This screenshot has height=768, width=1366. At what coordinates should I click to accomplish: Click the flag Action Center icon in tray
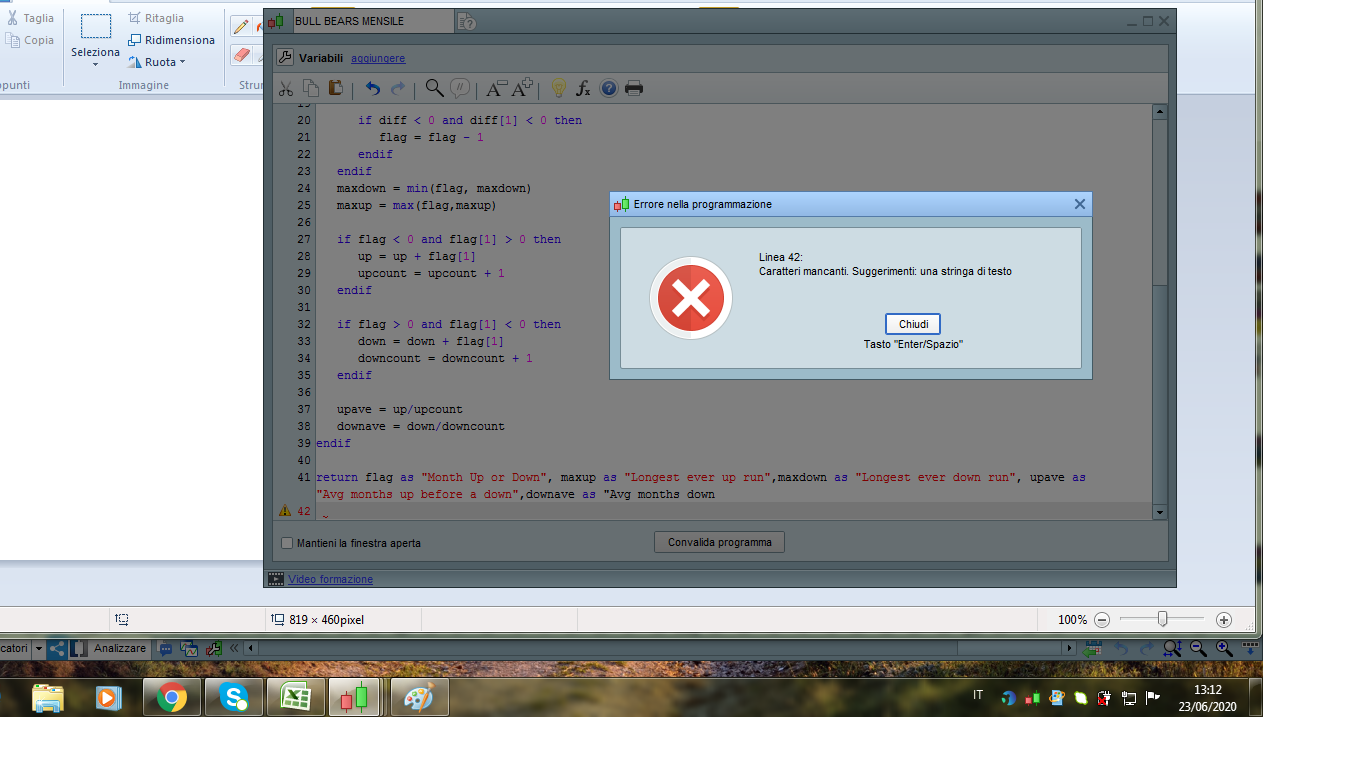pos(1152,698)
